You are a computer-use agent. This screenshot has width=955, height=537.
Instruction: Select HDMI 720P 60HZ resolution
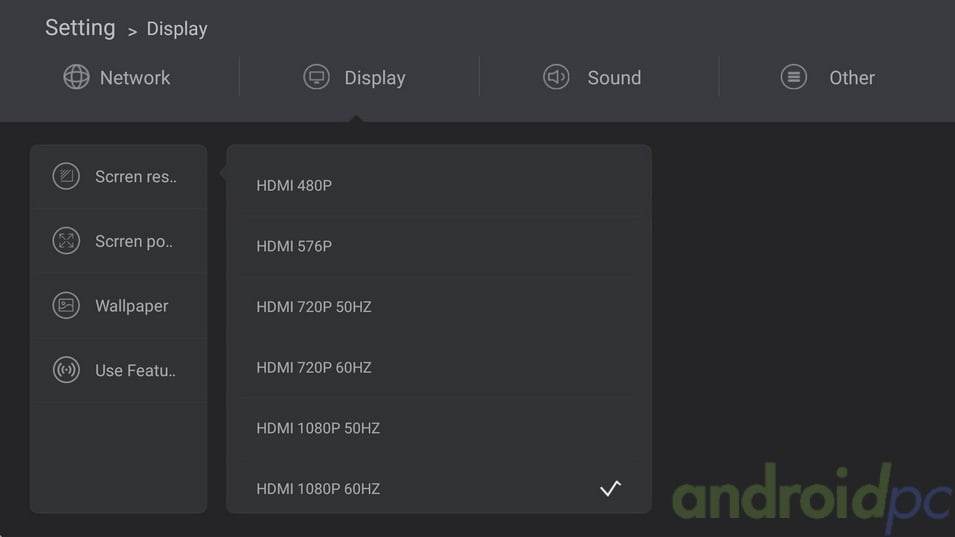coord(439,368)
